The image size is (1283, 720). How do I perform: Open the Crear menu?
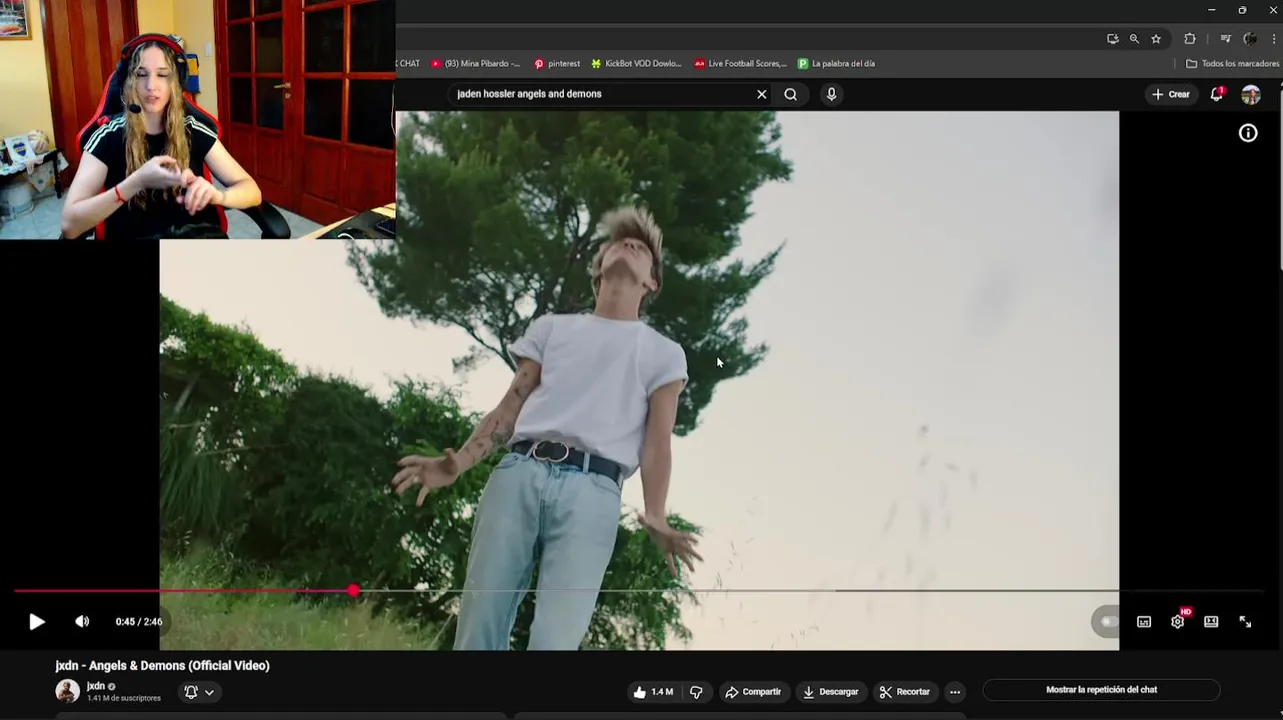[x=1171, y=94]
